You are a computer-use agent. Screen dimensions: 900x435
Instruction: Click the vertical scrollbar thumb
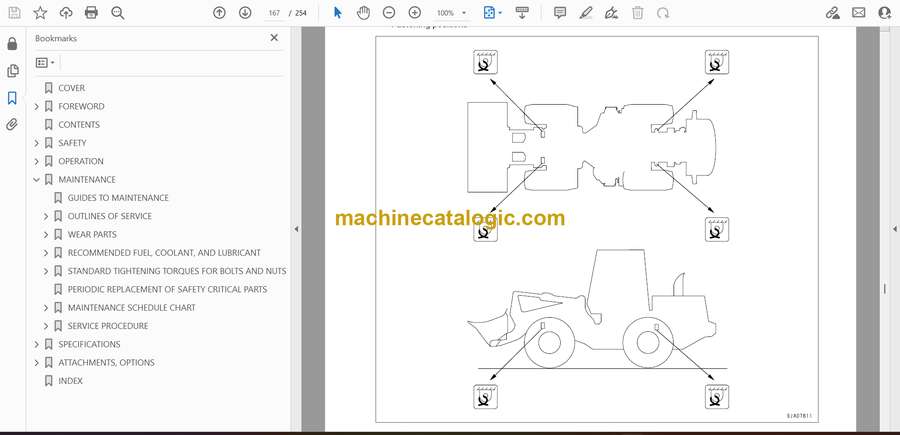[x=885, y=289]
